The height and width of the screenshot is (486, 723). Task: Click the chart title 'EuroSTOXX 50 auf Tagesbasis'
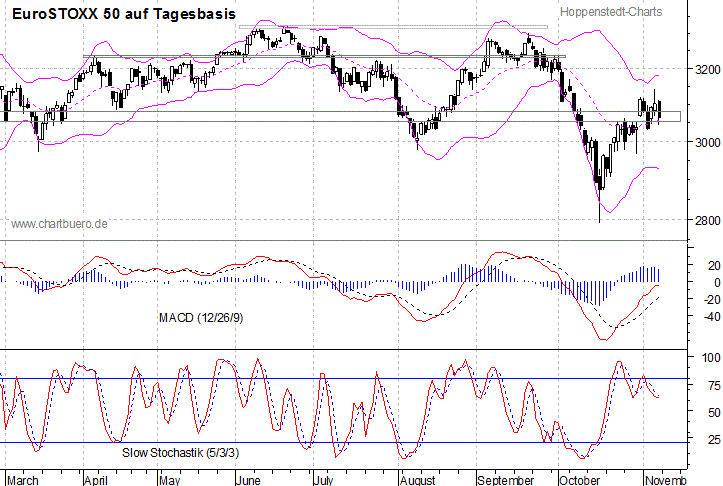[124, 14]
